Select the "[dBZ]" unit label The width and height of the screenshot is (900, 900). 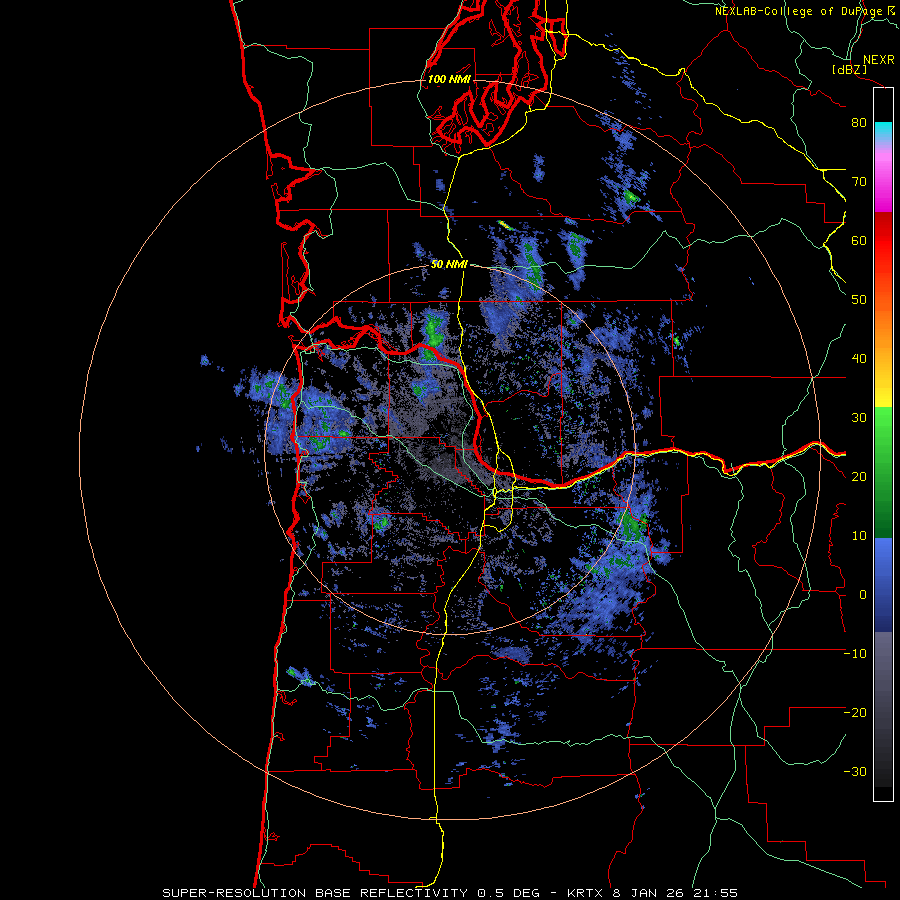point(849,70)
